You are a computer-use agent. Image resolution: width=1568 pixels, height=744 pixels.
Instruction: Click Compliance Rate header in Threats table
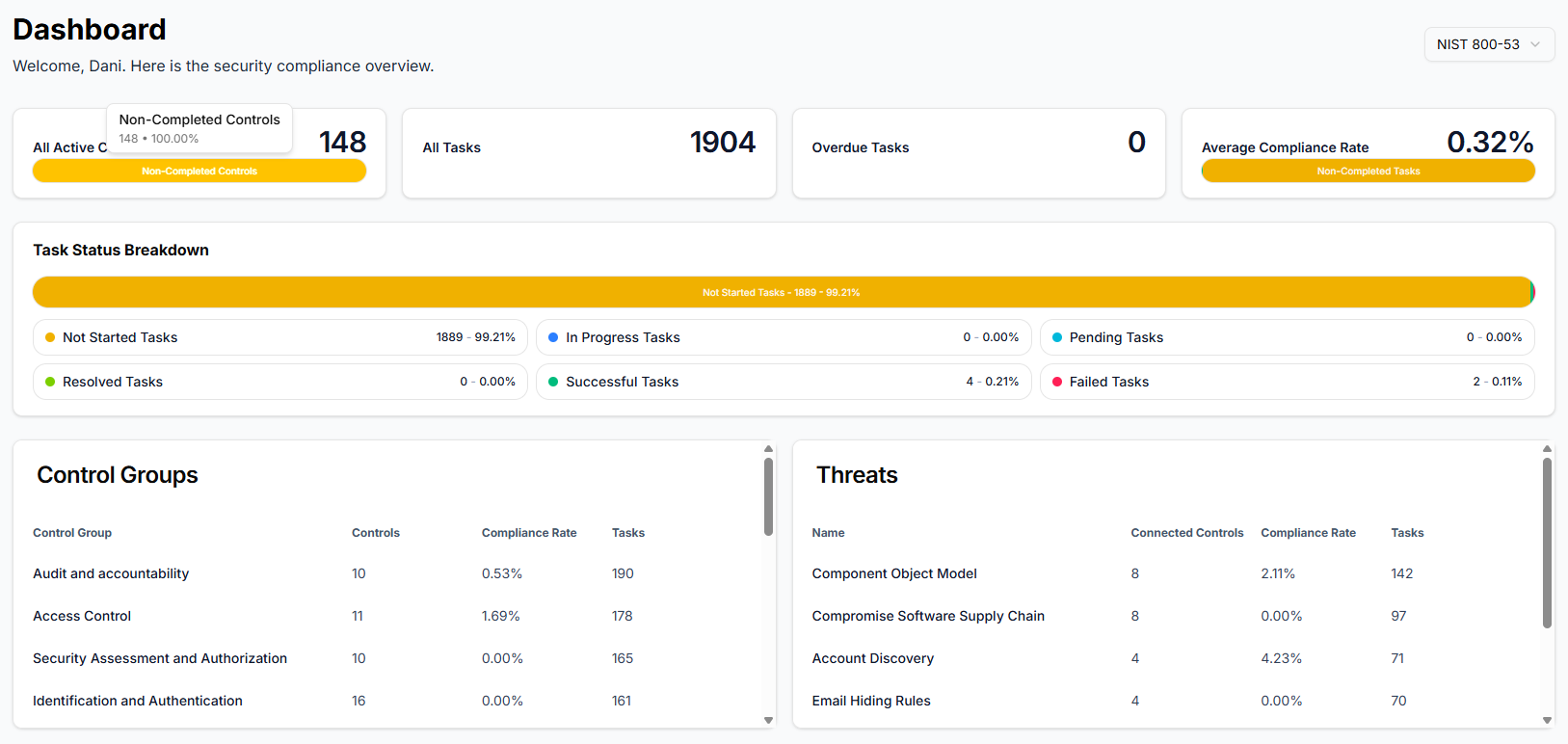(1308, 533)
